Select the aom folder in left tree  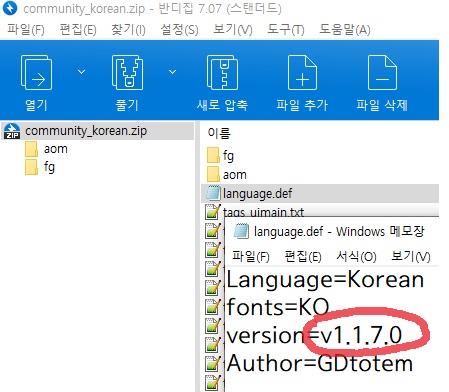[x=56, y=149]
